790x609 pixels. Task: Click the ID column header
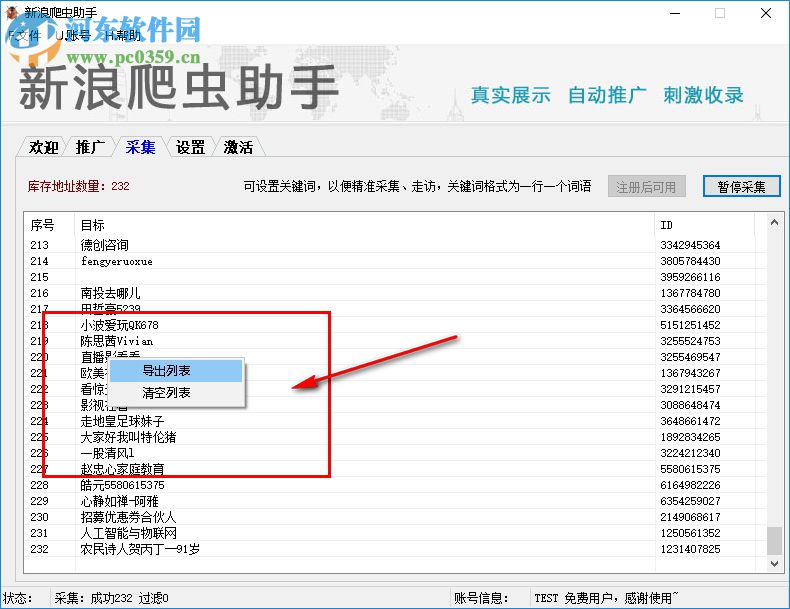(704, 225)
